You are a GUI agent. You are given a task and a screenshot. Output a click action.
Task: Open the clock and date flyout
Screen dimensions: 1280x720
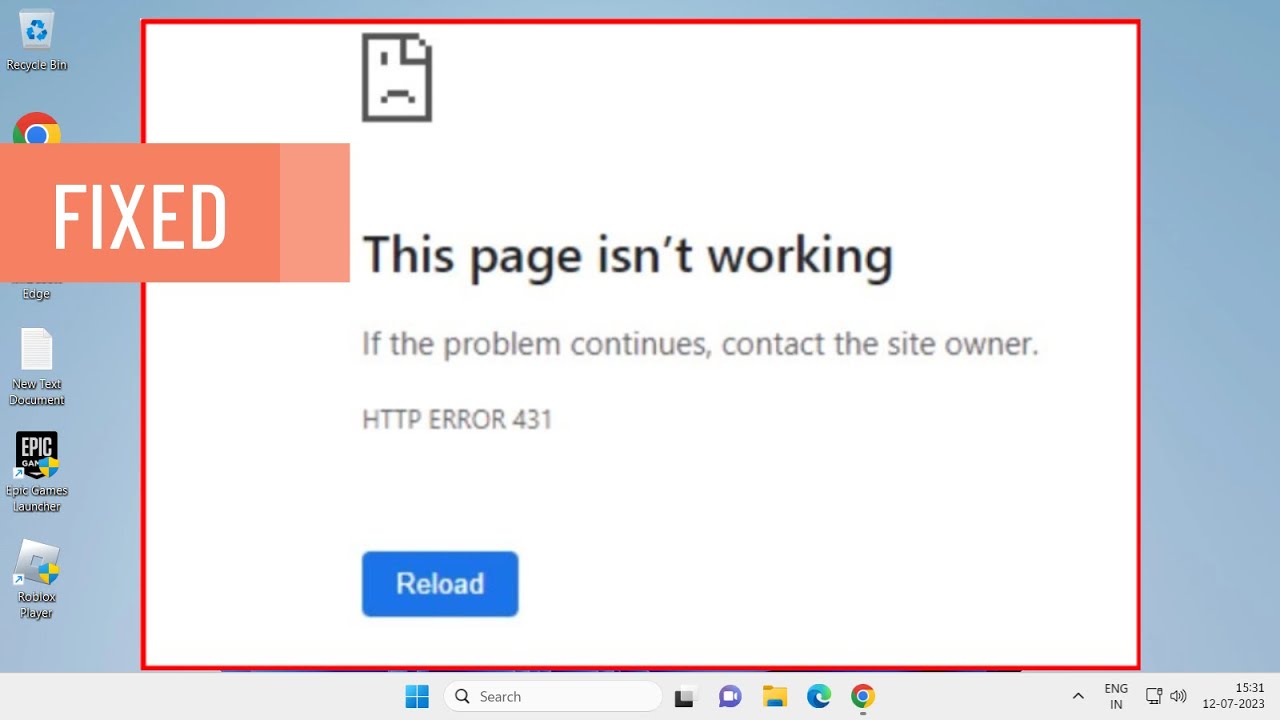pos(1234,697)
